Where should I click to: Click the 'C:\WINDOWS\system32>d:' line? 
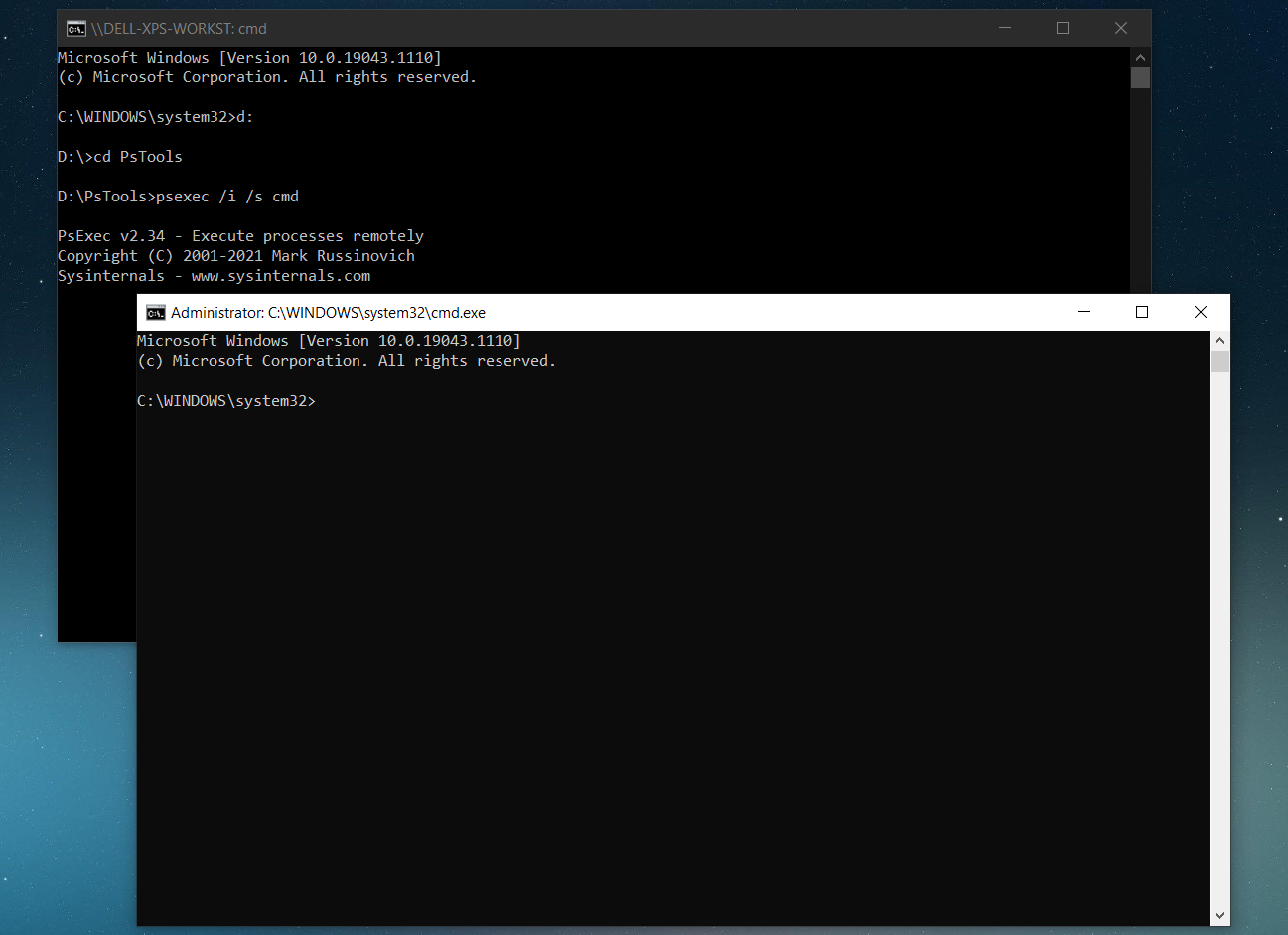click(x=156, y=117)
